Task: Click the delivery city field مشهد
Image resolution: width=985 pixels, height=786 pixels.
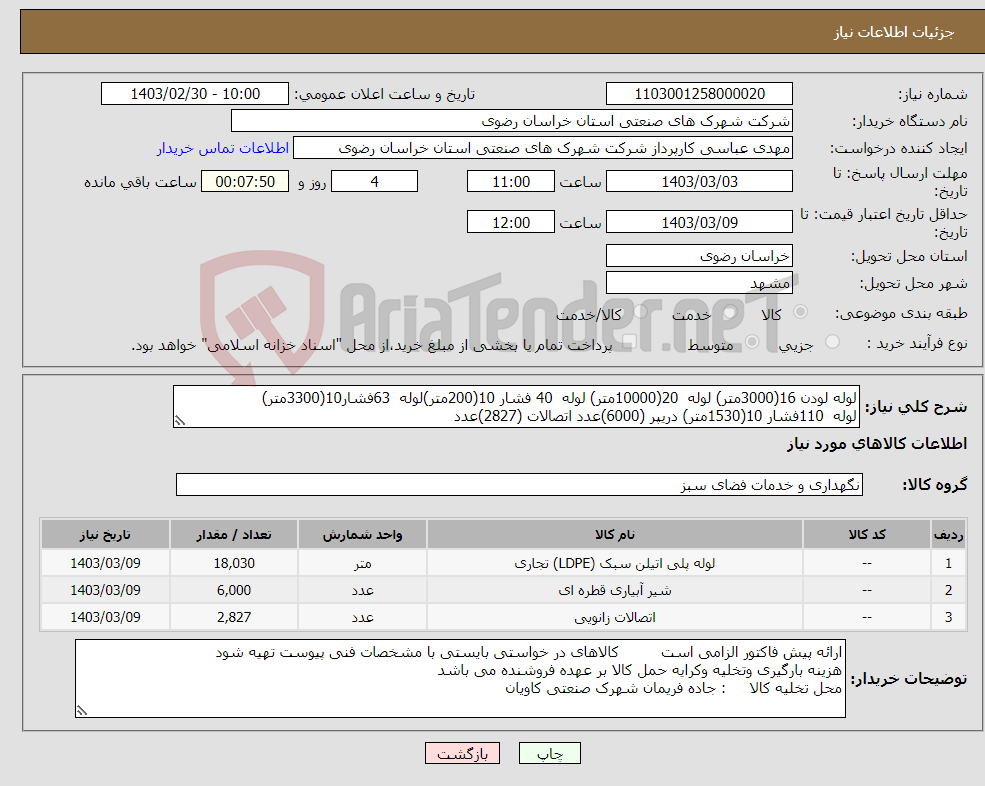Action: click(x=699, y=283)
